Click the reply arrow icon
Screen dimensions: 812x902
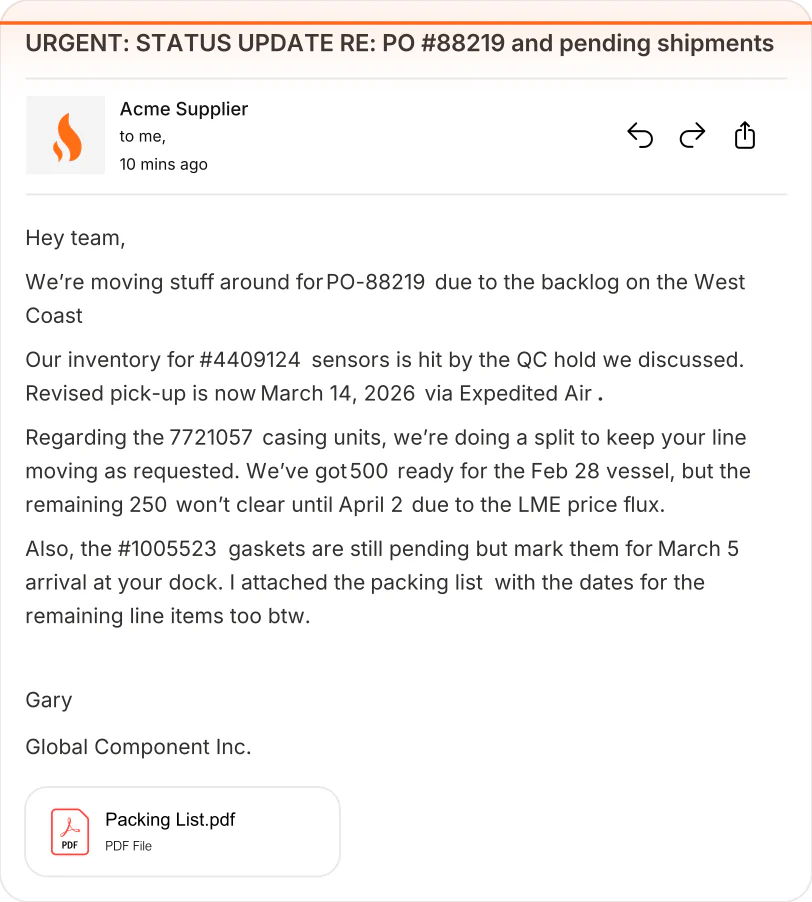(x=640, y=136)
